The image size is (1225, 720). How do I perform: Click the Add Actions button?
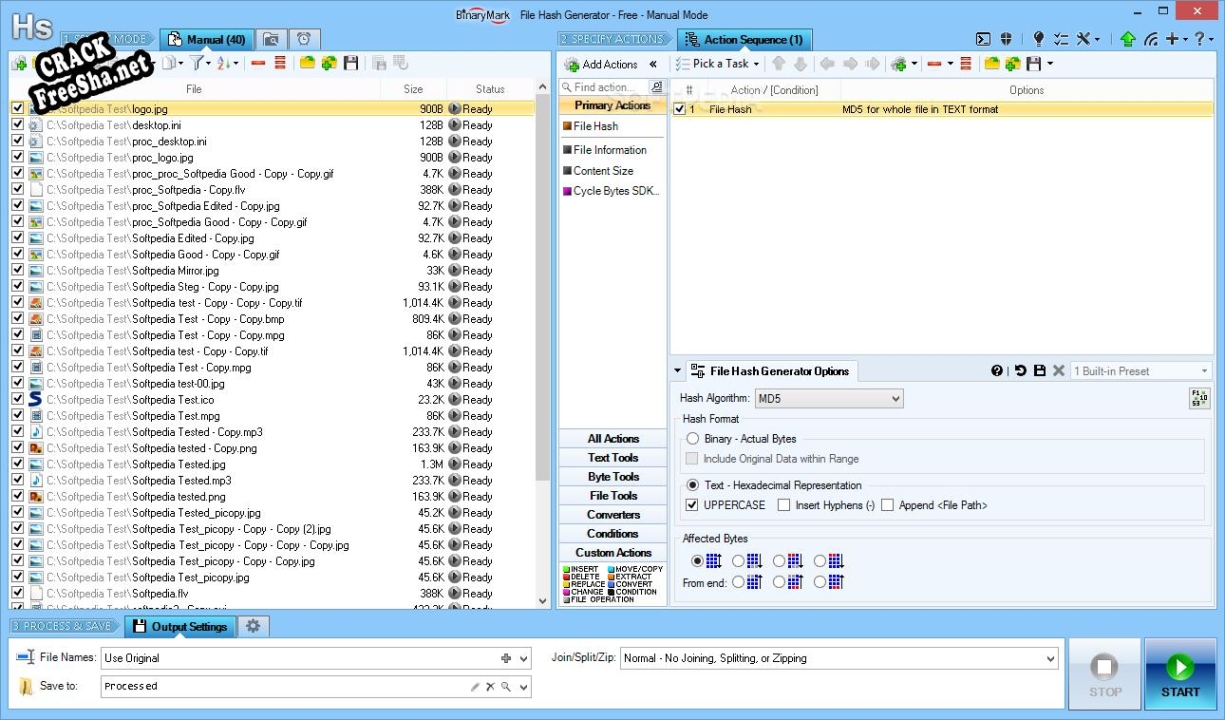(x=602, y=64)
